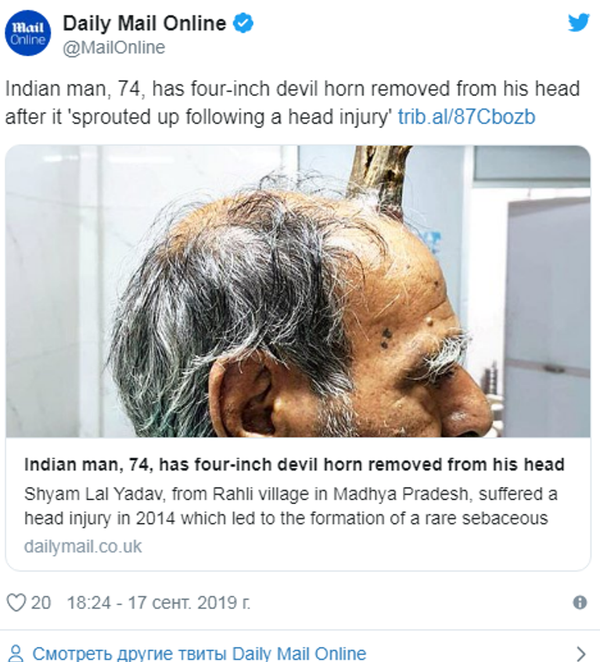
Task: Visit the @MailOnline handle link
Action: tap(114, 47)
